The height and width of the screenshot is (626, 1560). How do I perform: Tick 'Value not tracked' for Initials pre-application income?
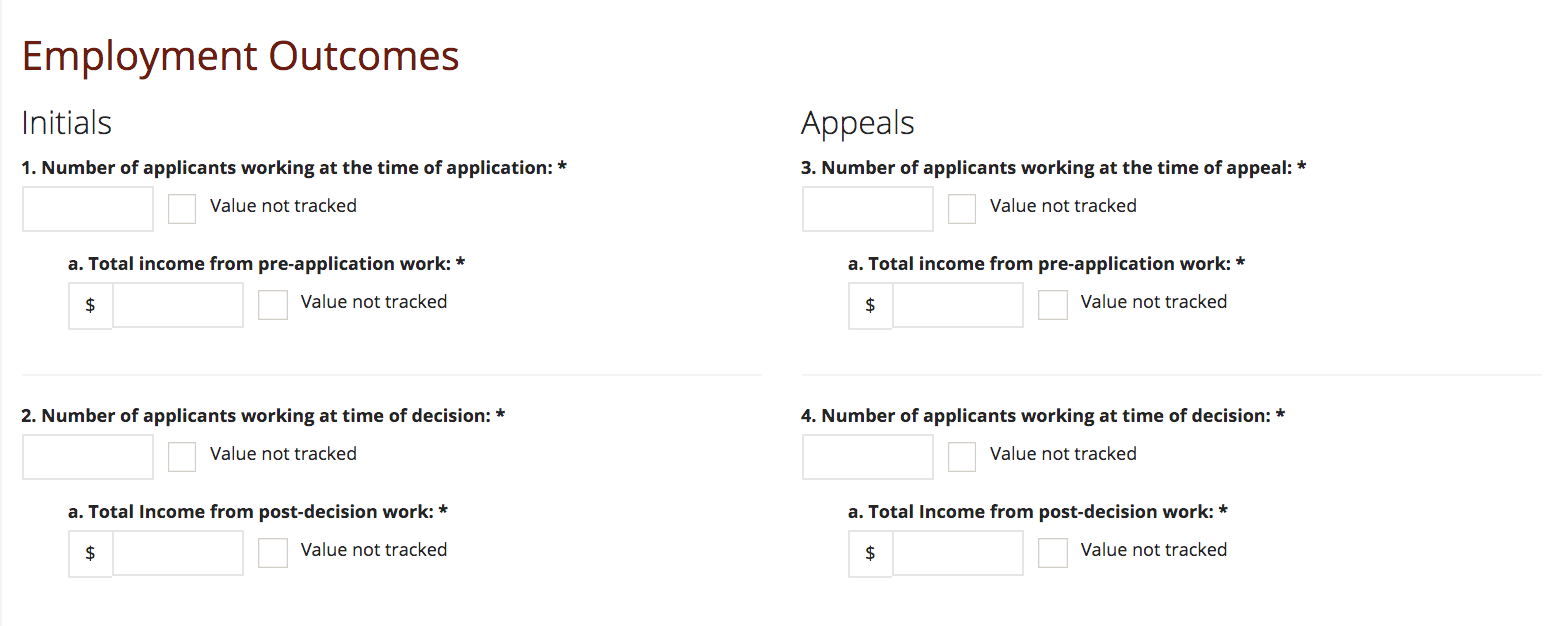[x=273, y=305]
